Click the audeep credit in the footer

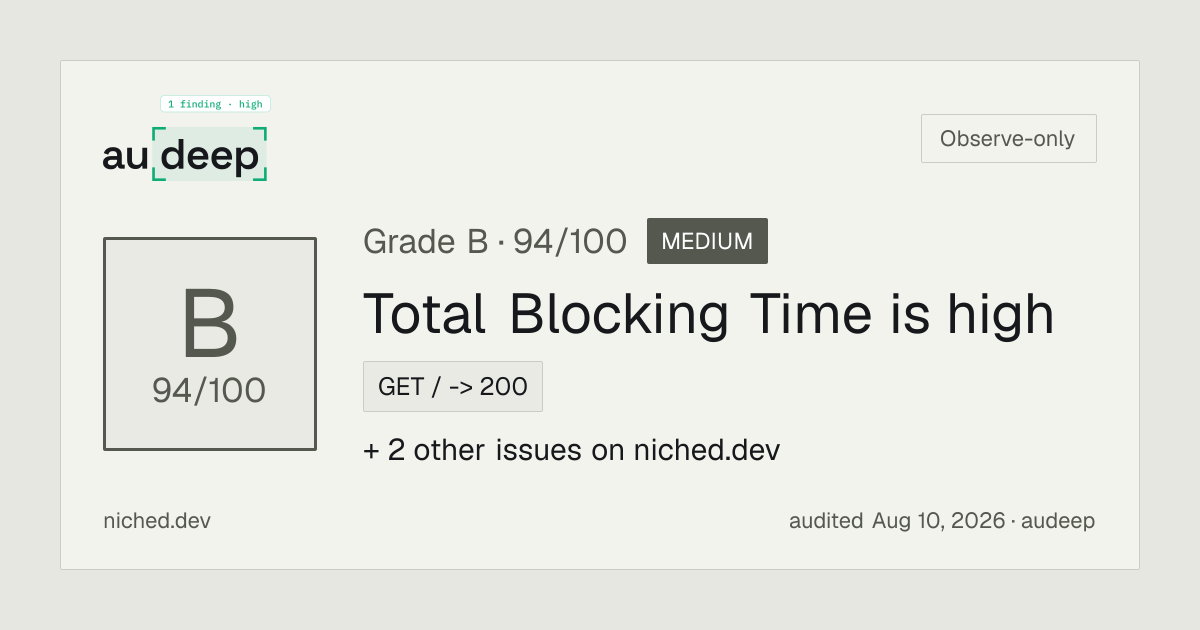[x=1058, y=521]
